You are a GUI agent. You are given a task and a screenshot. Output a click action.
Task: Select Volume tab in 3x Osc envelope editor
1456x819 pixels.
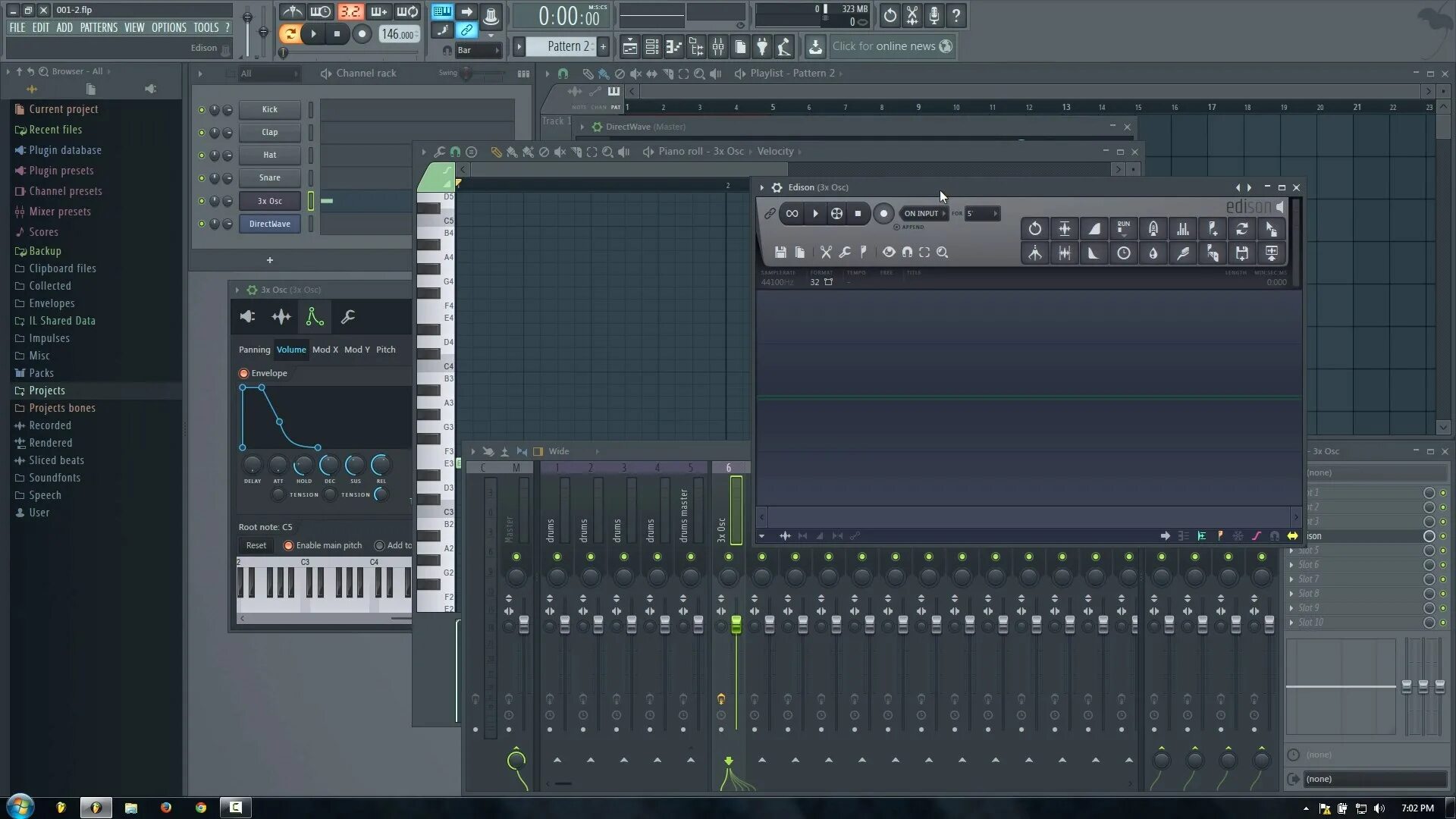(x=290, y=349)
